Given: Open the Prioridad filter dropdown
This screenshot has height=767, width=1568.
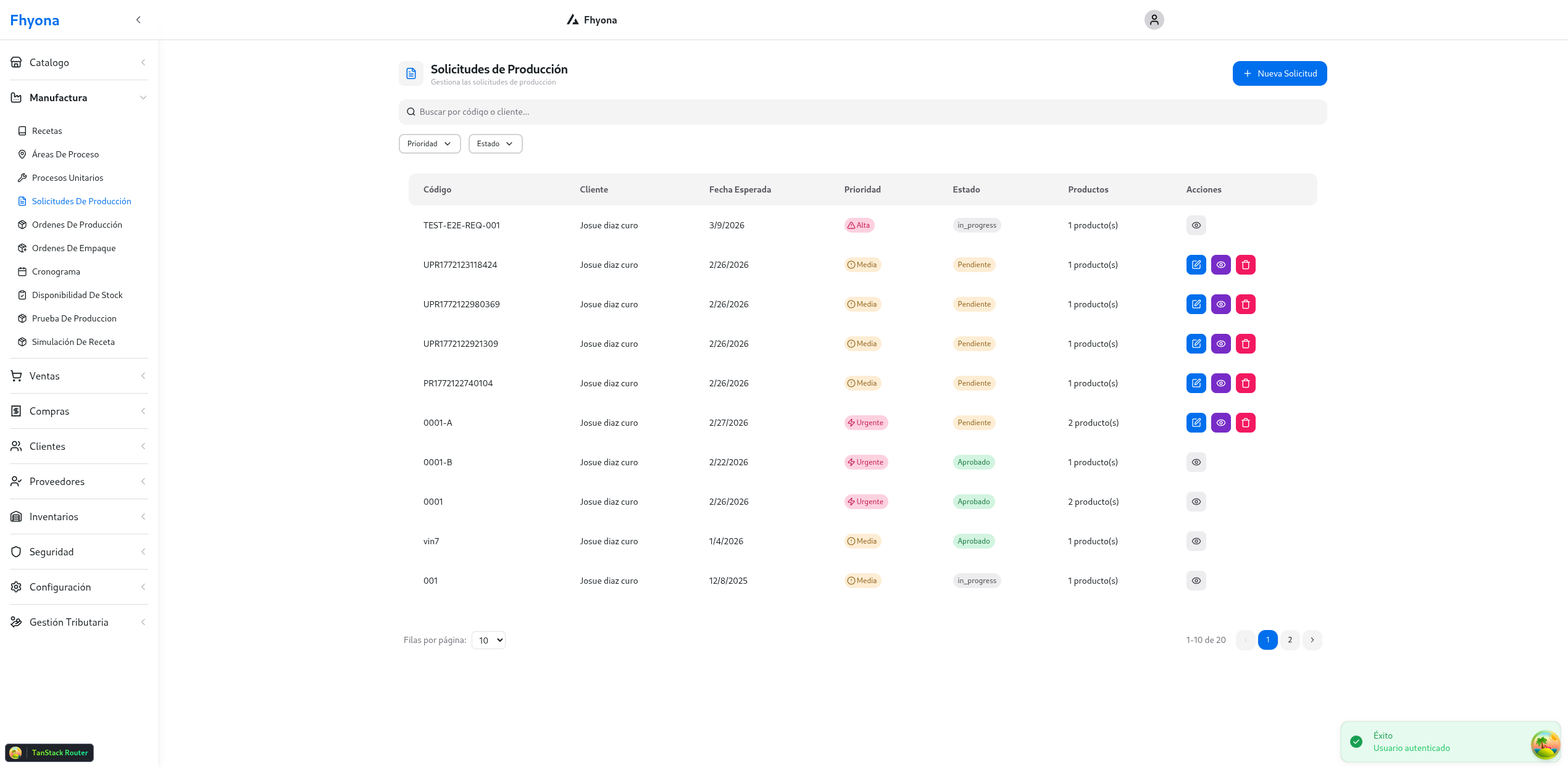Looking at the screenshot, I should tap(429, 144).
